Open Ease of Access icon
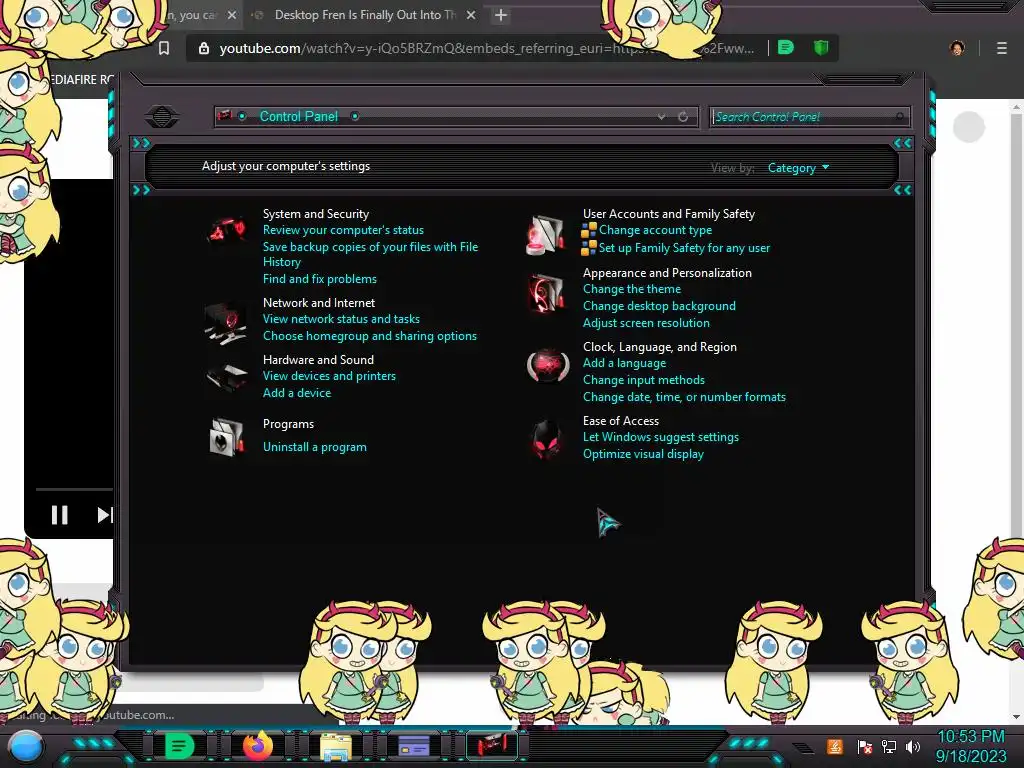This screenshot has width=1024, height=768. [547, 438]
